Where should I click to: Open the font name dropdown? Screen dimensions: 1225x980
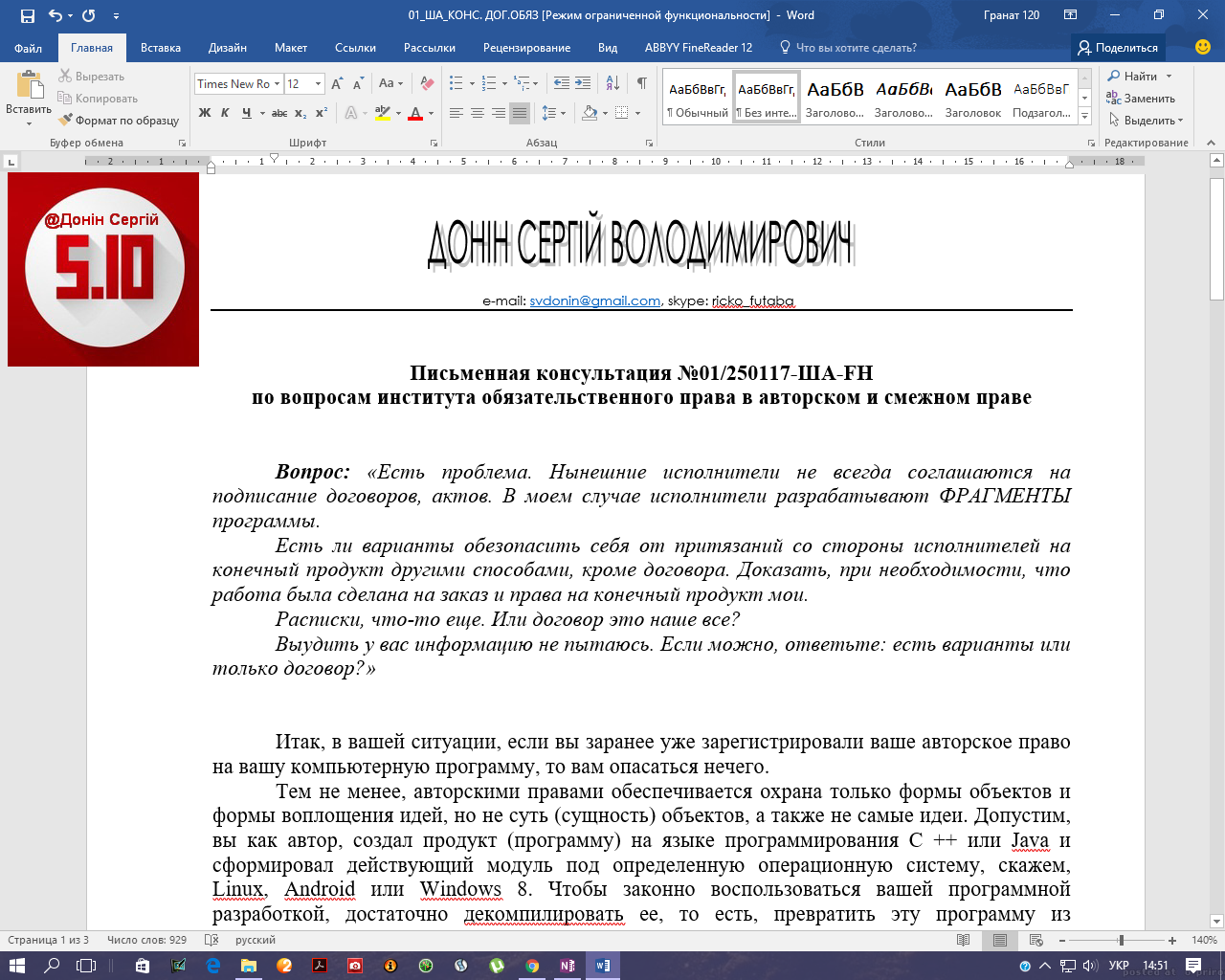[x=278, y=84]
